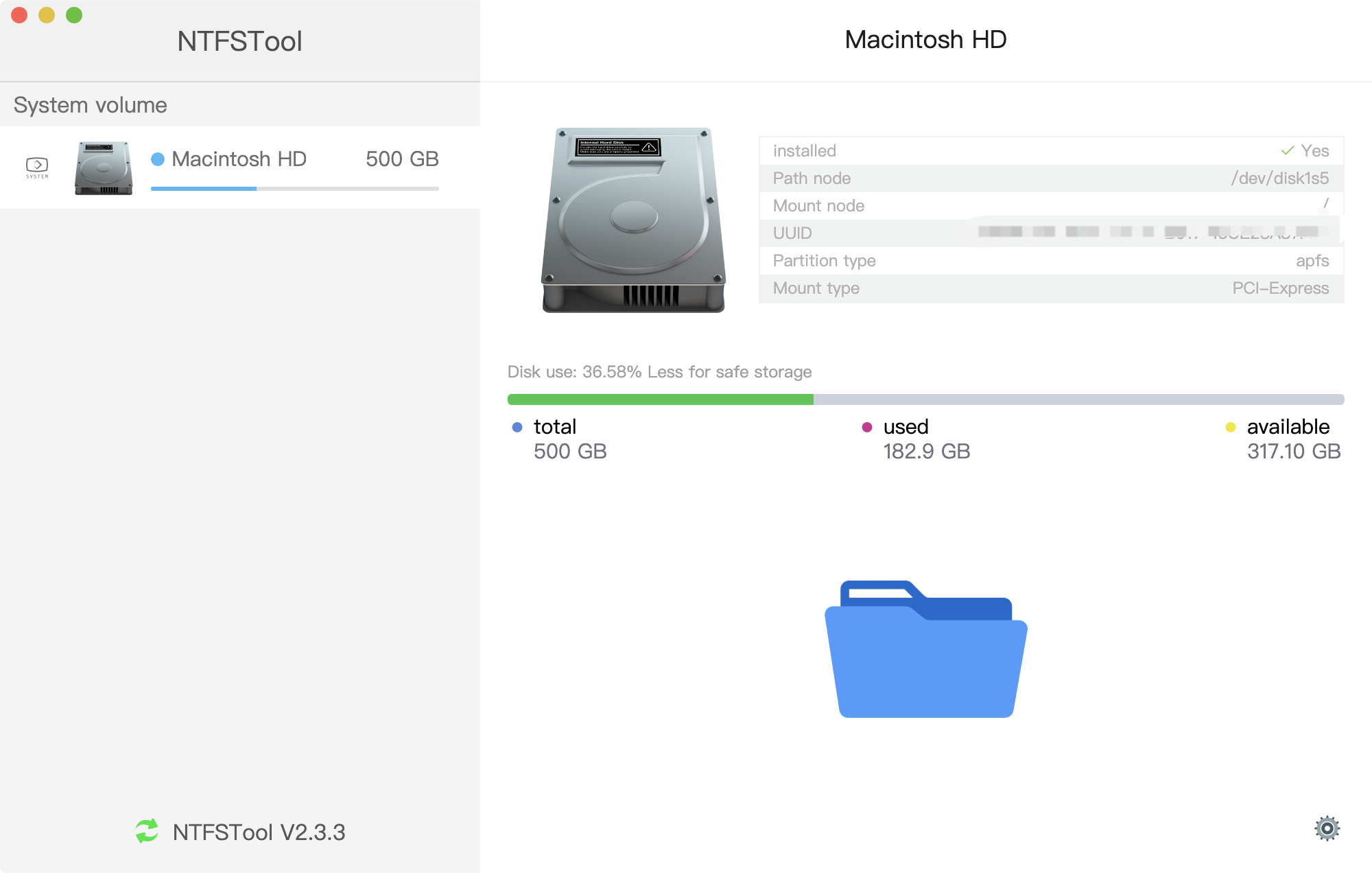Select the Macintosh HD volume entry
The height and width of the screenshot is (873, 1372).
click(x=239, y=159)
